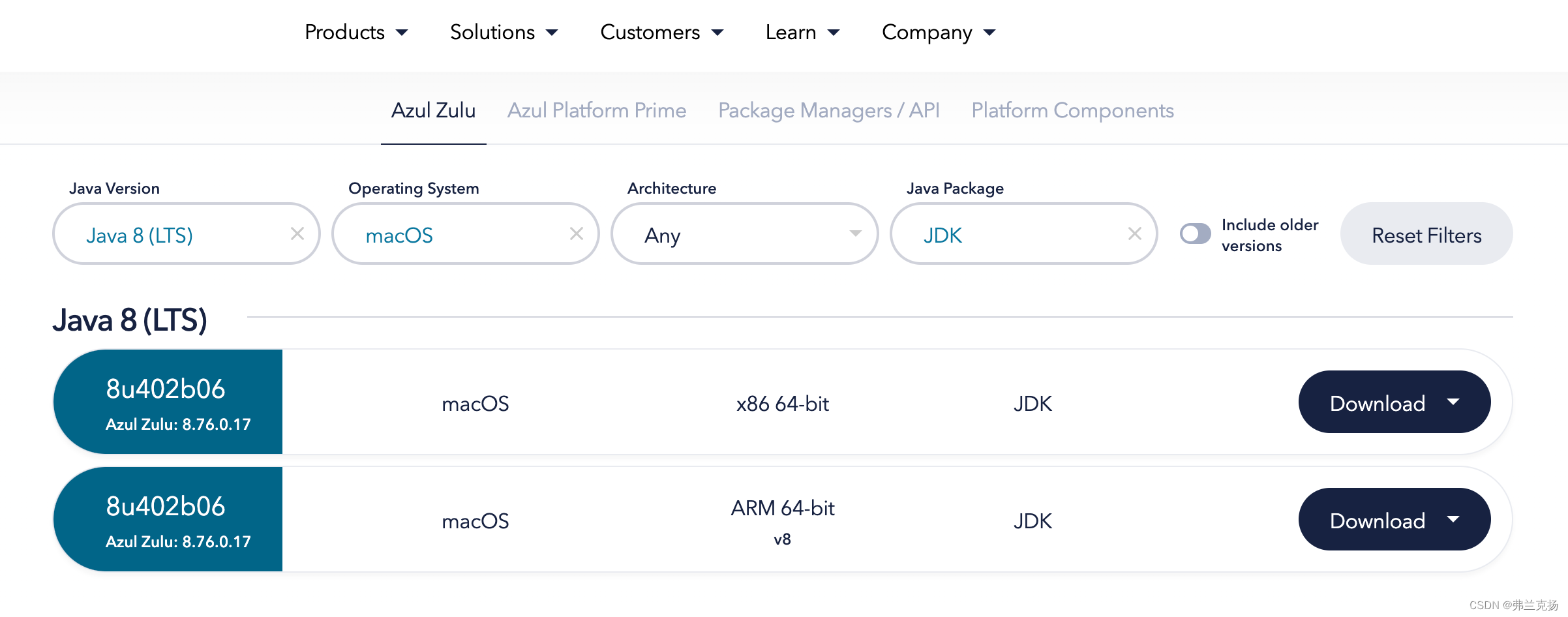Image resolution: width=1568 pixels, height=617 pixels.
Task: Clear the Java 8 (LTS) version filter
Action: coord(297,233)
